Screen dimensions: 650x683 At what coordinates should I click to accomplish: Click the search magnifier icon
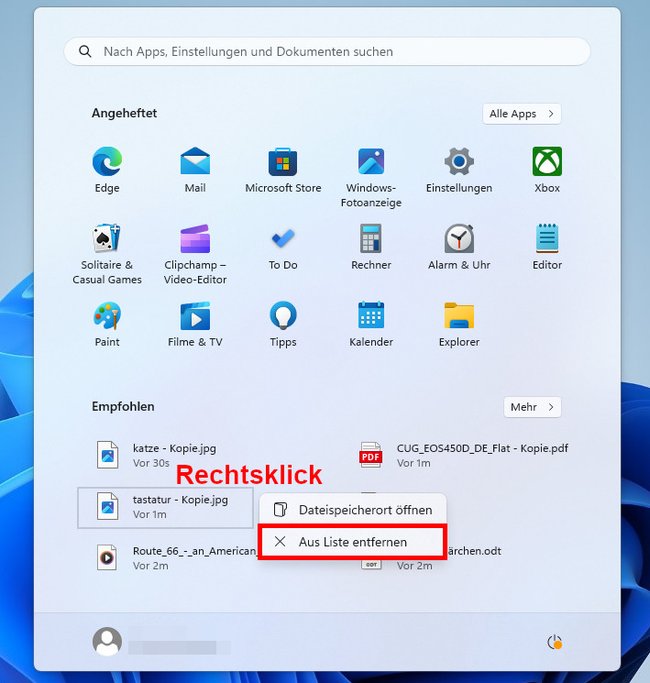click(x=85, y=51)
